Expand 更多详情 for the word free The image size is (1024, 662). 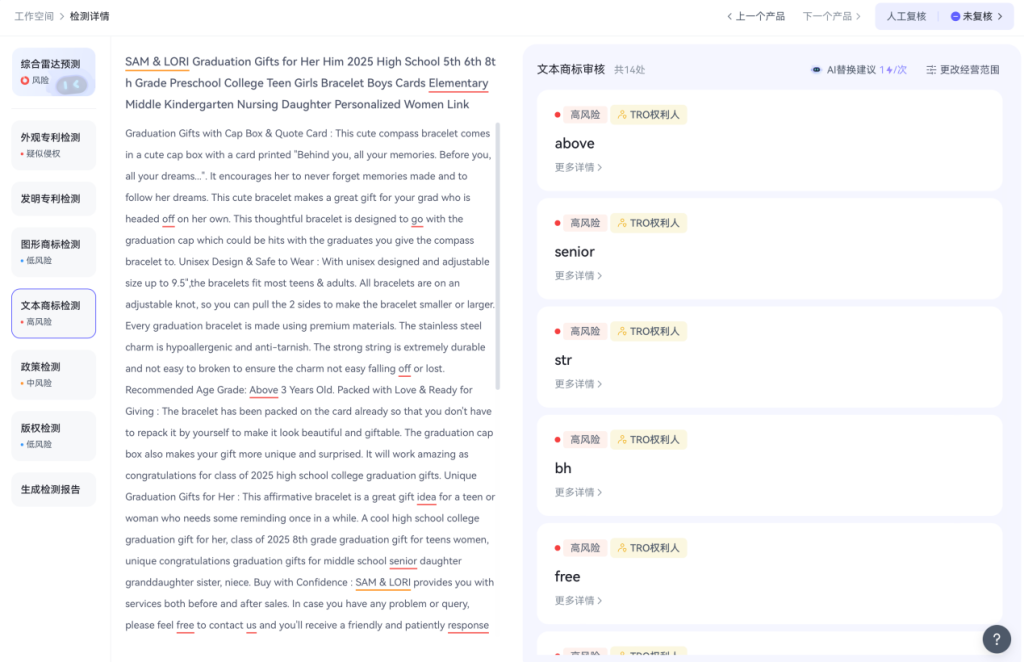578,601
